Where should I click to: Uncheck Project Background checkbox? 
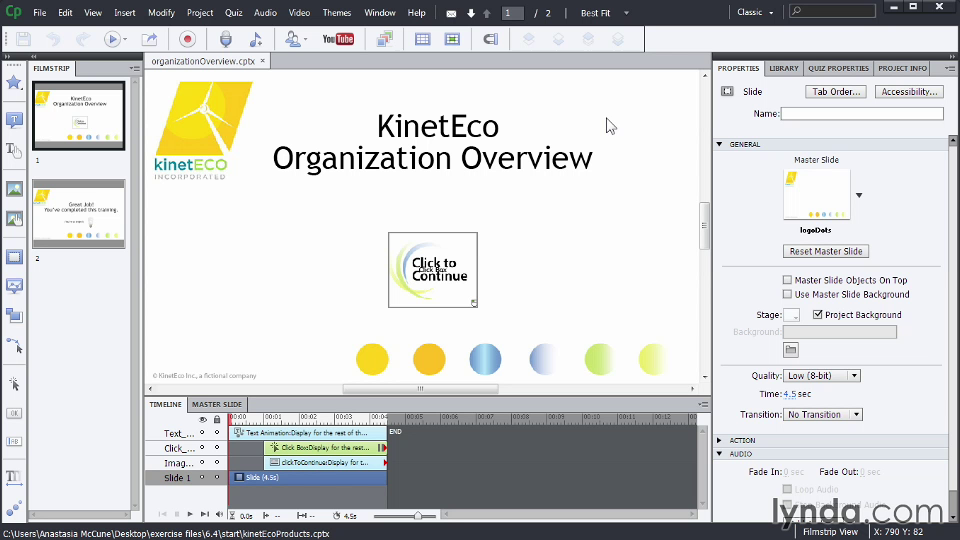coord(817,314)
